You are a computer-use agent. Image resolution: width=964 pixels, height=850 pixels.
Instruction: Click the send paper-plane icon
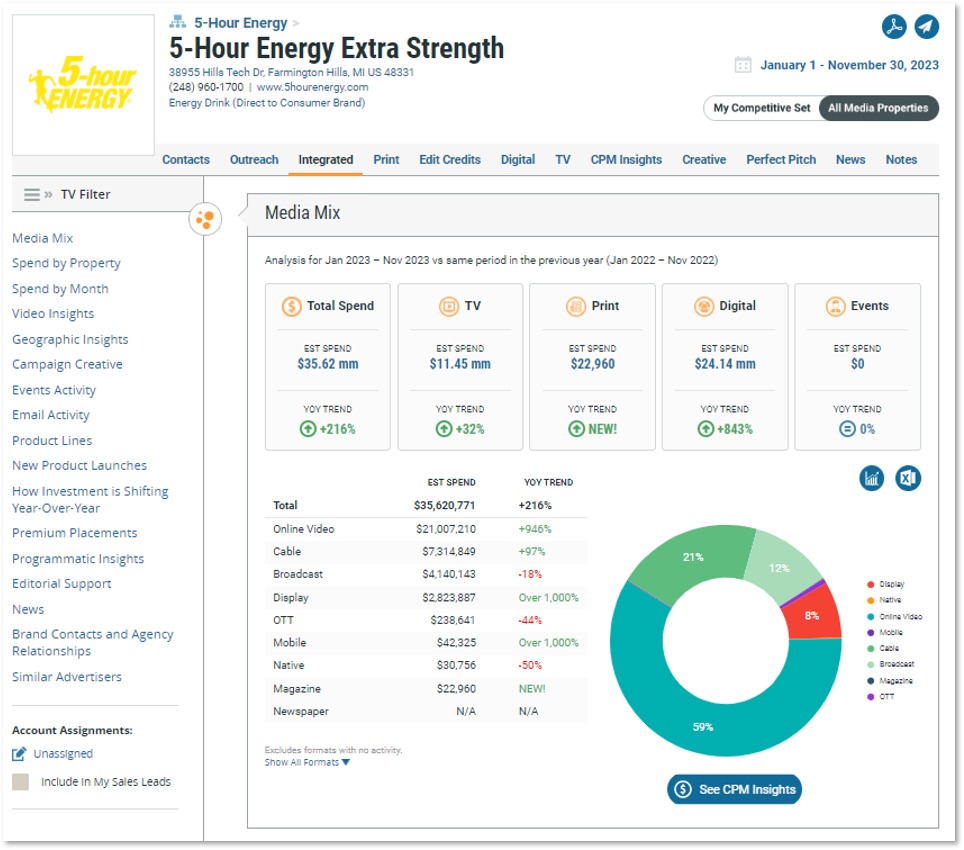click(926, 26)
